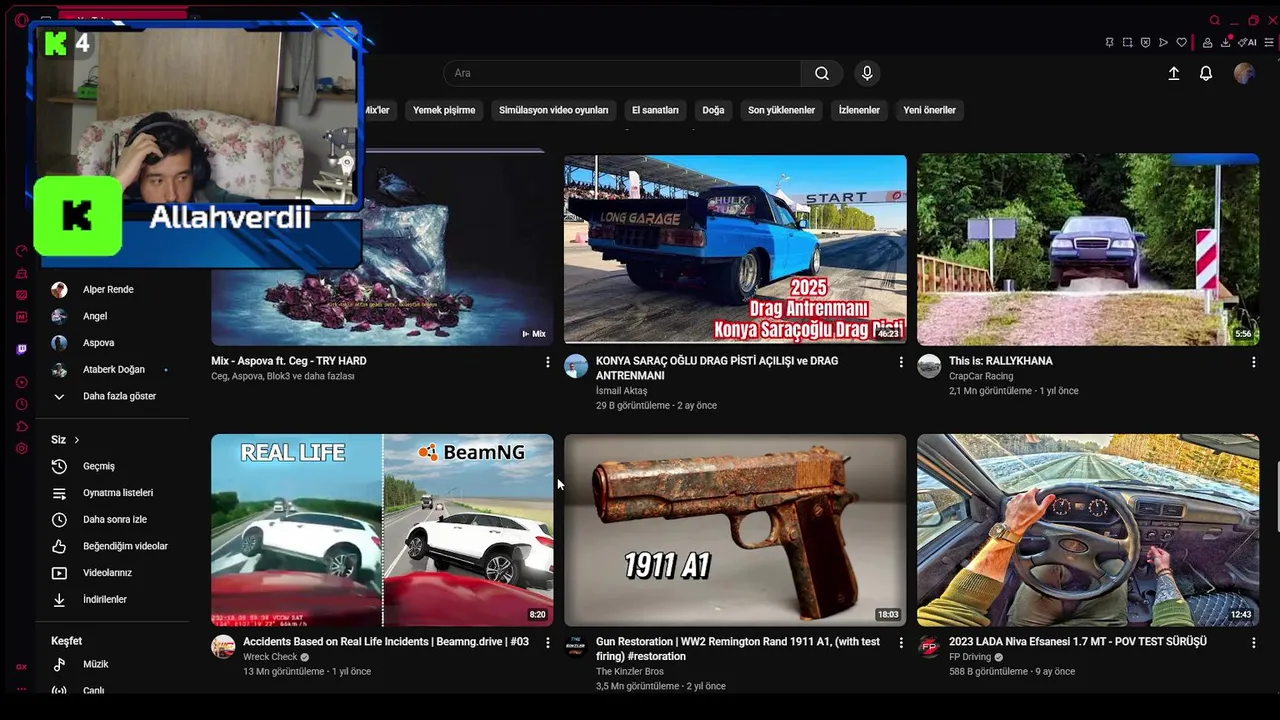
Task: Open title '2023 LADA Niva Efsanesi 1.7 MT'
Action: coord(1078,642)
